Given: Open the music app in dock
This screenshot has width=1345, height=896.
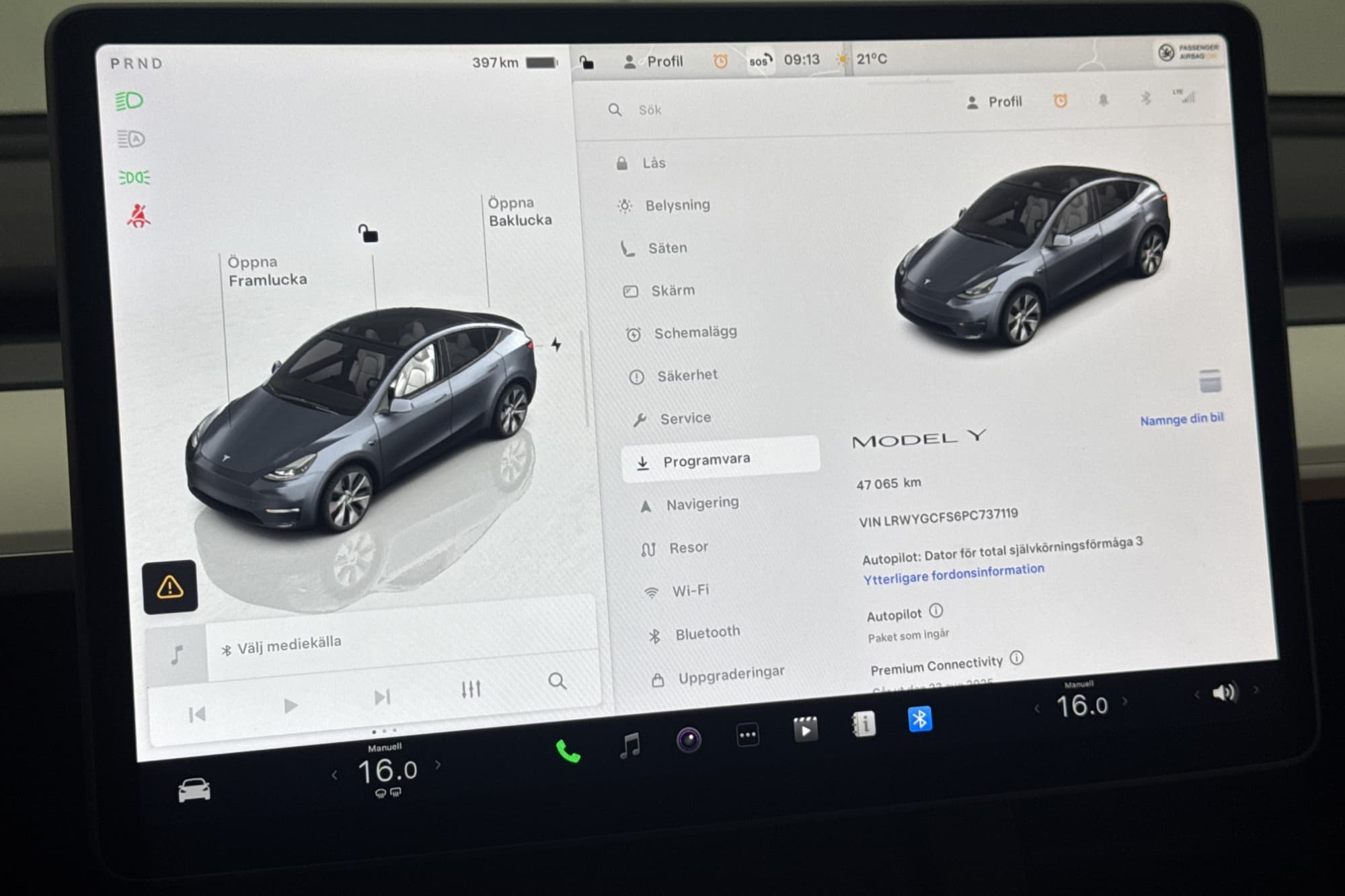Looking at the screenshot, I should coord(630,745).
